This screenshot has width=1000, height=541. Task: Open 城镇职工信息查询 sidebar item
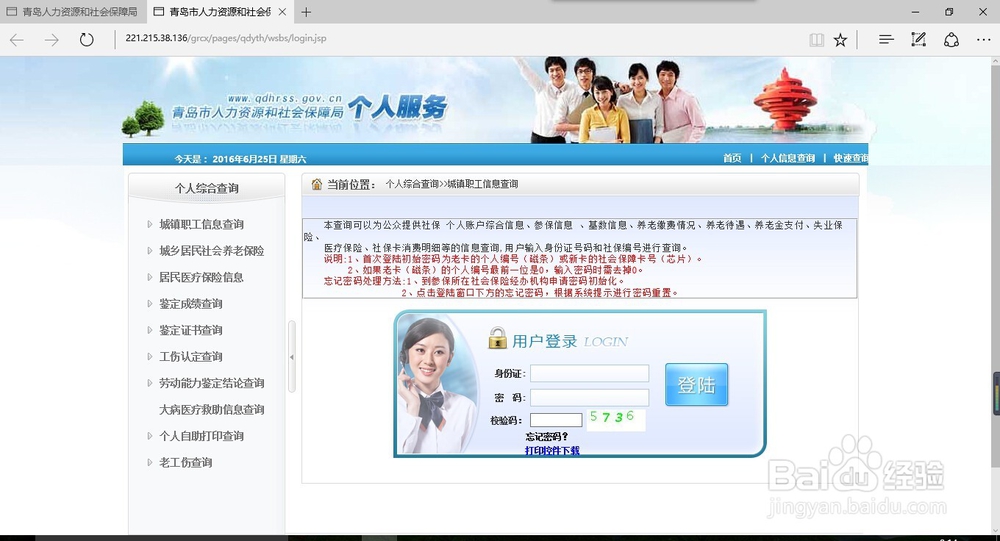tap(202, 224)
